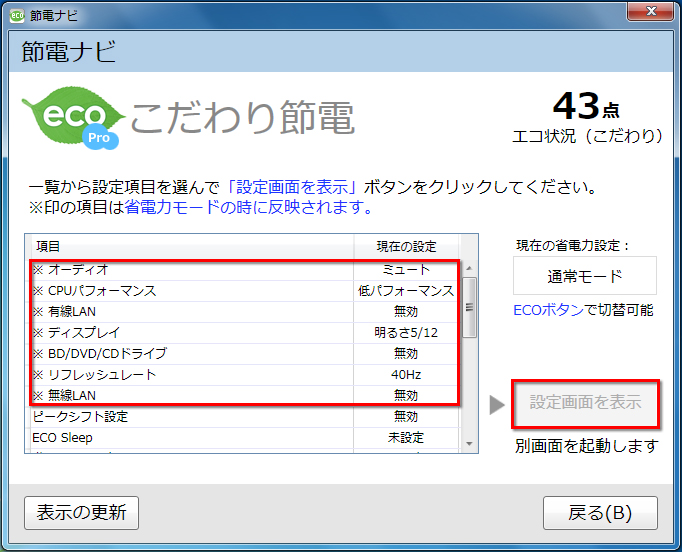Viewport: 682px width, 552px height.
Task: Click the eco Pro leaf logo
Action: click(x=73, y=117)
